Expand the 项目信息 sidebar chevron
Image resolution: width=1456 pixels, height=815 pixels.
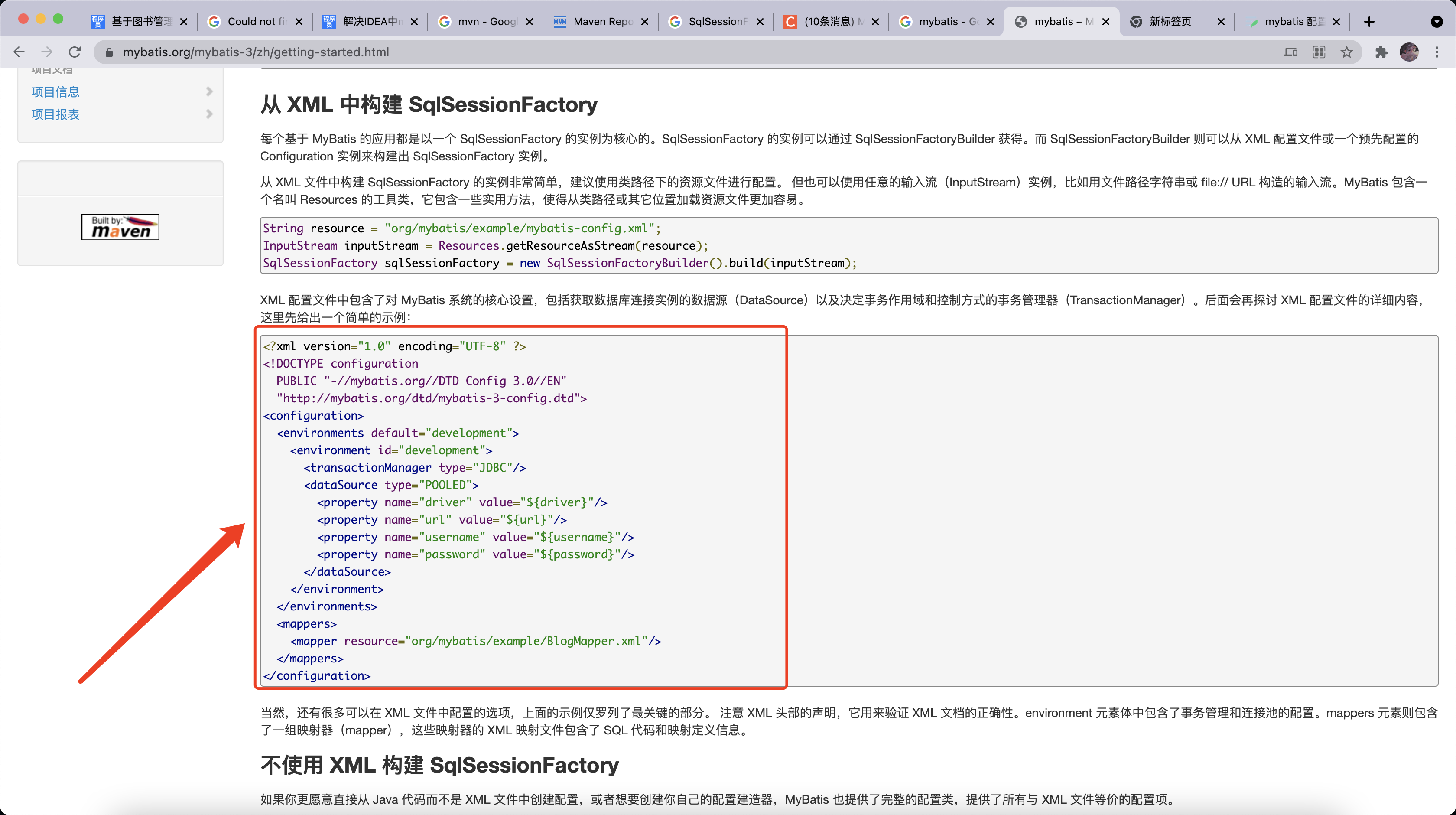click(209, 91)
